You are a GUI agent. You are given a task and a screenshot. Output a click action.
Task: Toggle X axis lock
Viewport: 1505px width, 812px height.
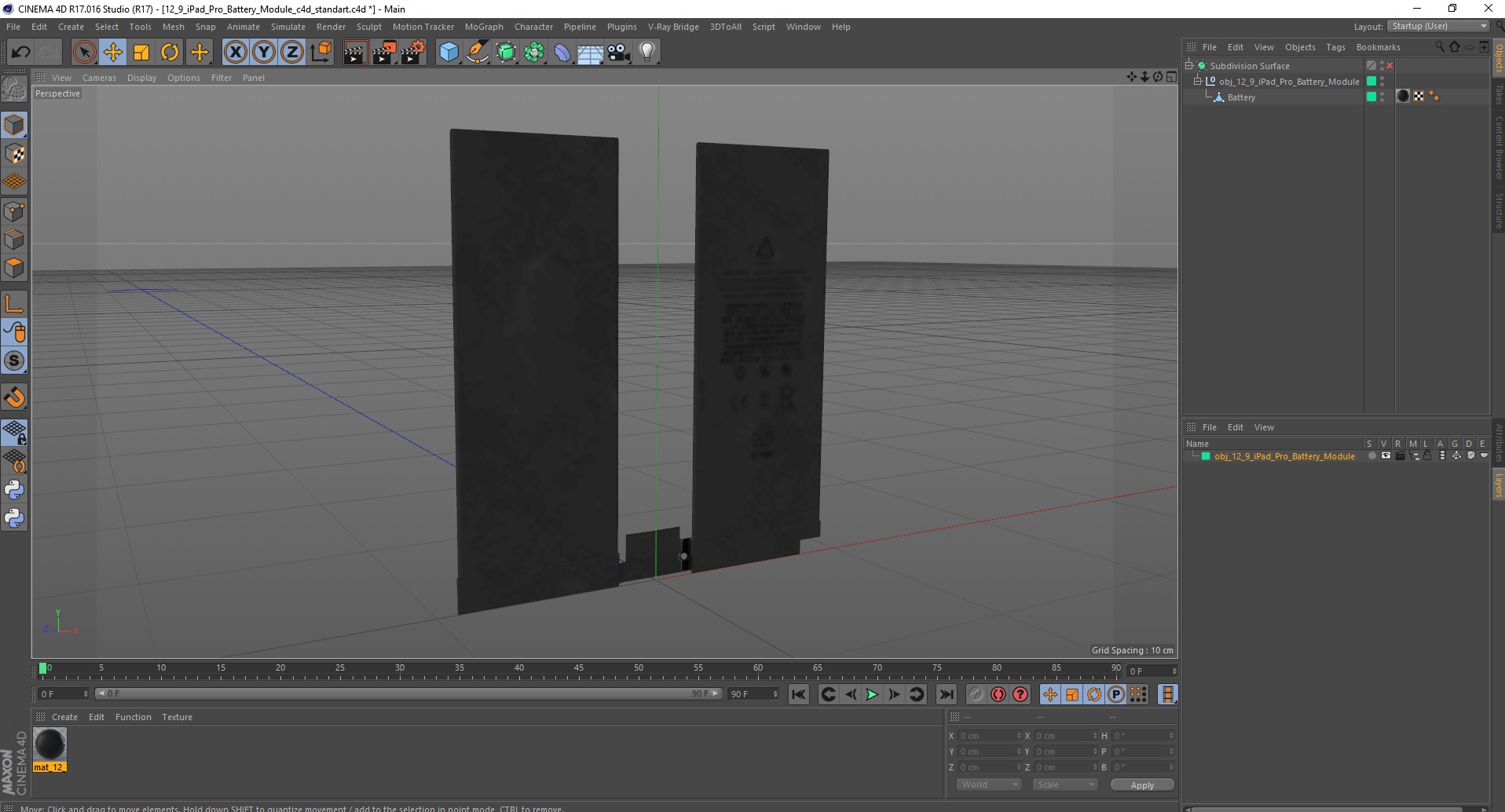(x=235, y=53)
